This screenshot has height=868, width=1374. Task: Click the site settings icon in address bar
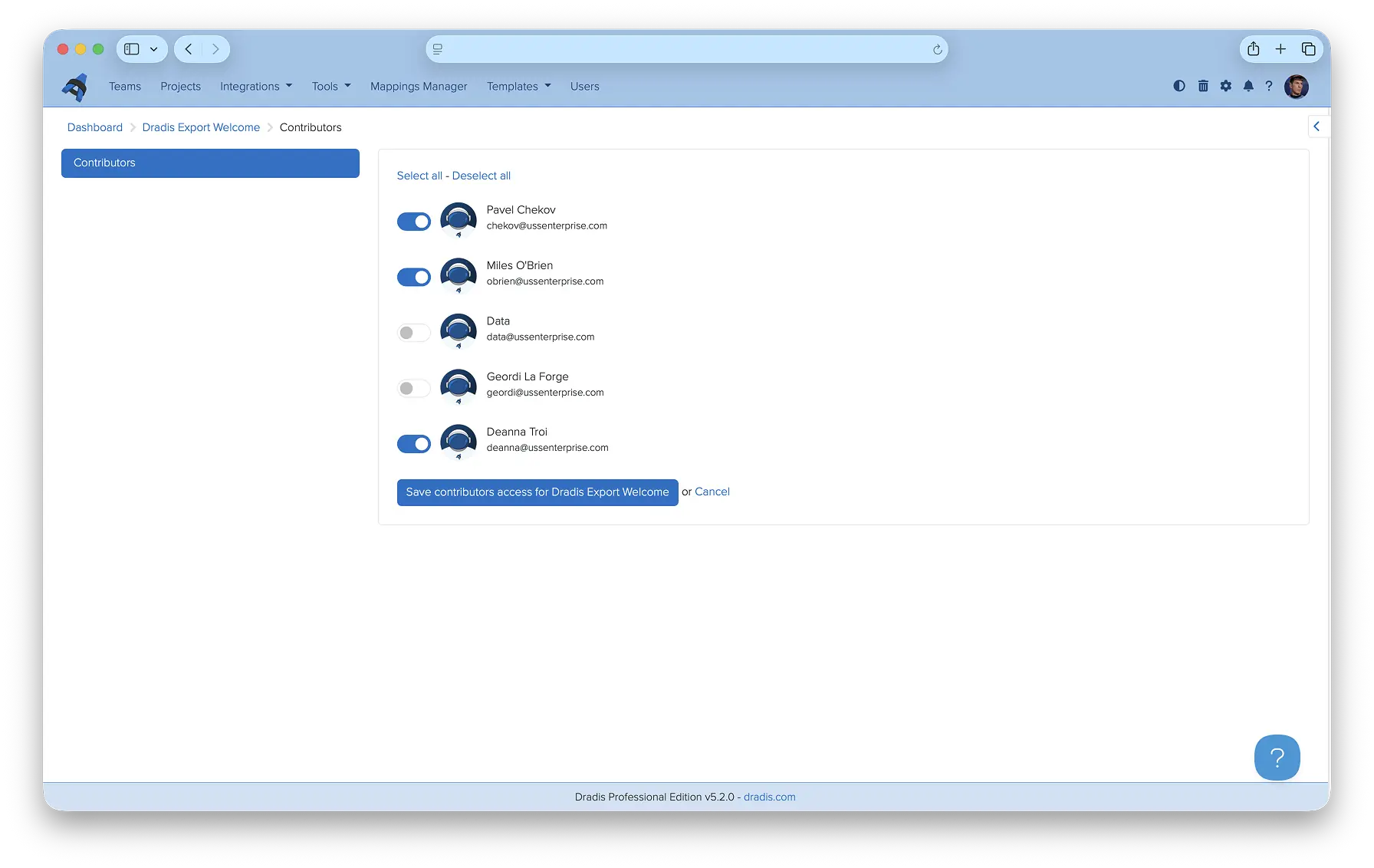(438, 49)
